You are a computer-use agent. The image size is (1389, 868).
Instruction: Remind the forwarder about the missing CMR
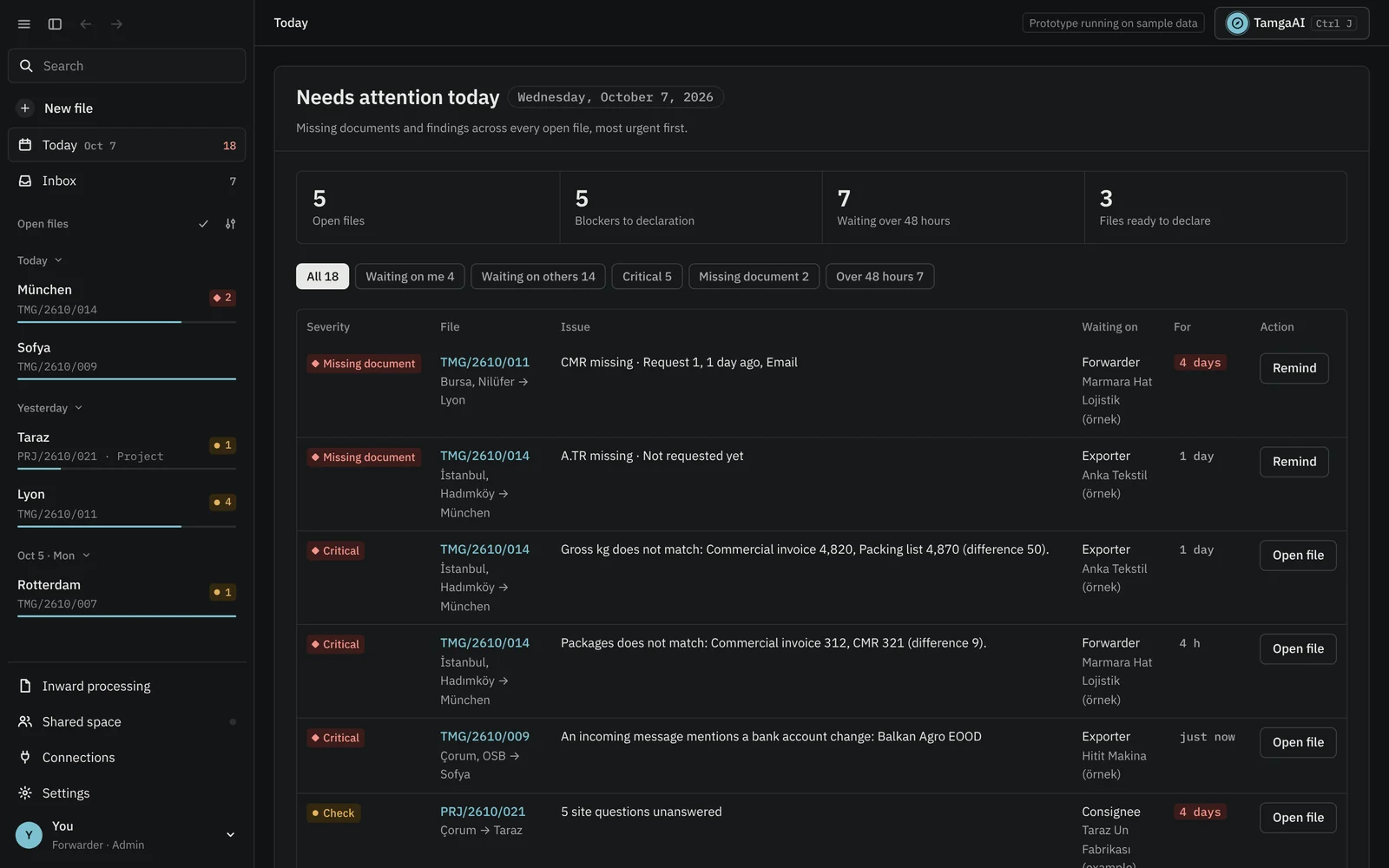(x=1294, y=368)
